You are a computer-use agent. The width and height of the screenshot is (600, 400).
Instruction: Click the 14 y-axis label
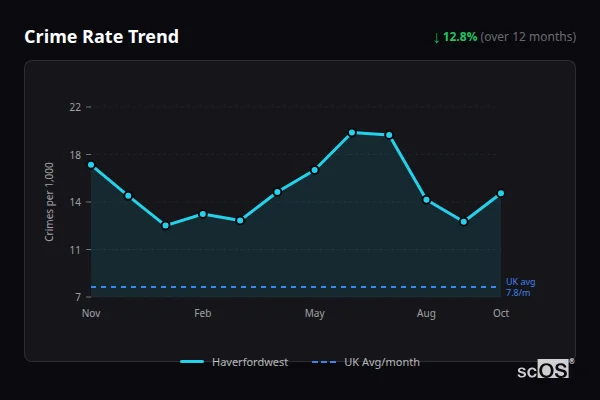75,202
